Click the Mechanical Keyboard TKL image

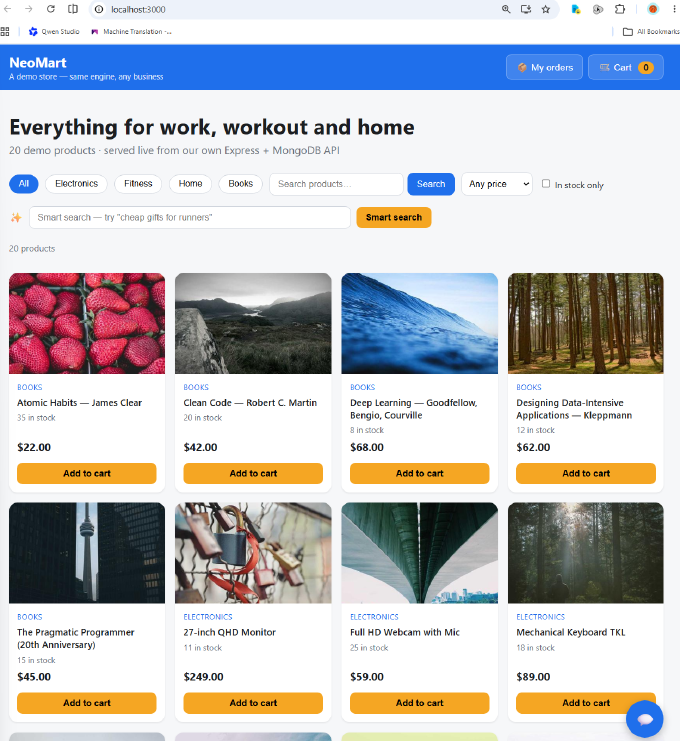coord(586,553)
